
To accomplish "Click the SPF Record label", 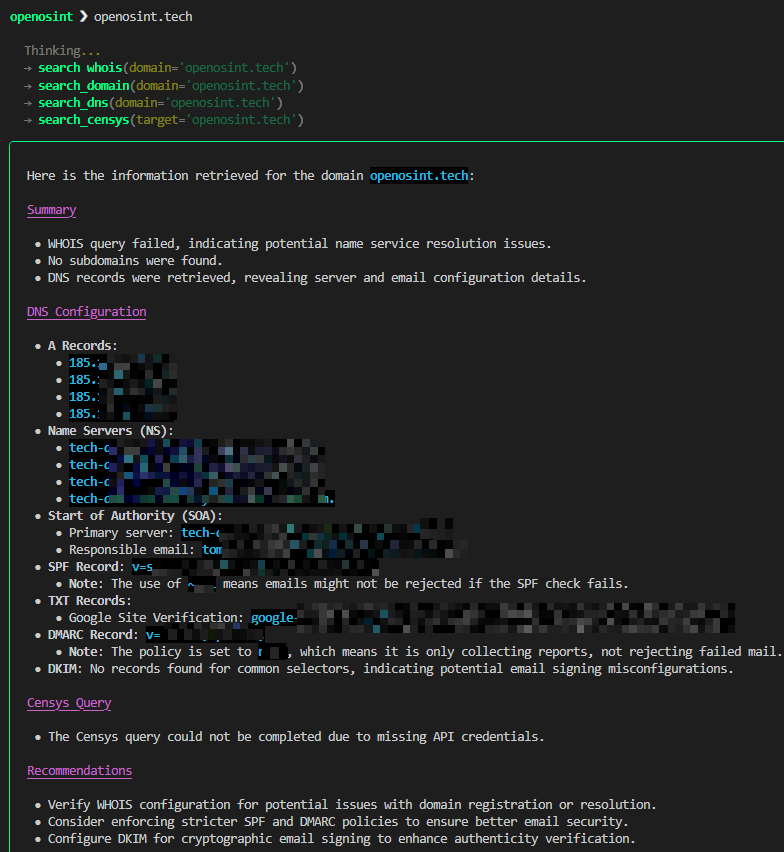I will tap(86, 567).
